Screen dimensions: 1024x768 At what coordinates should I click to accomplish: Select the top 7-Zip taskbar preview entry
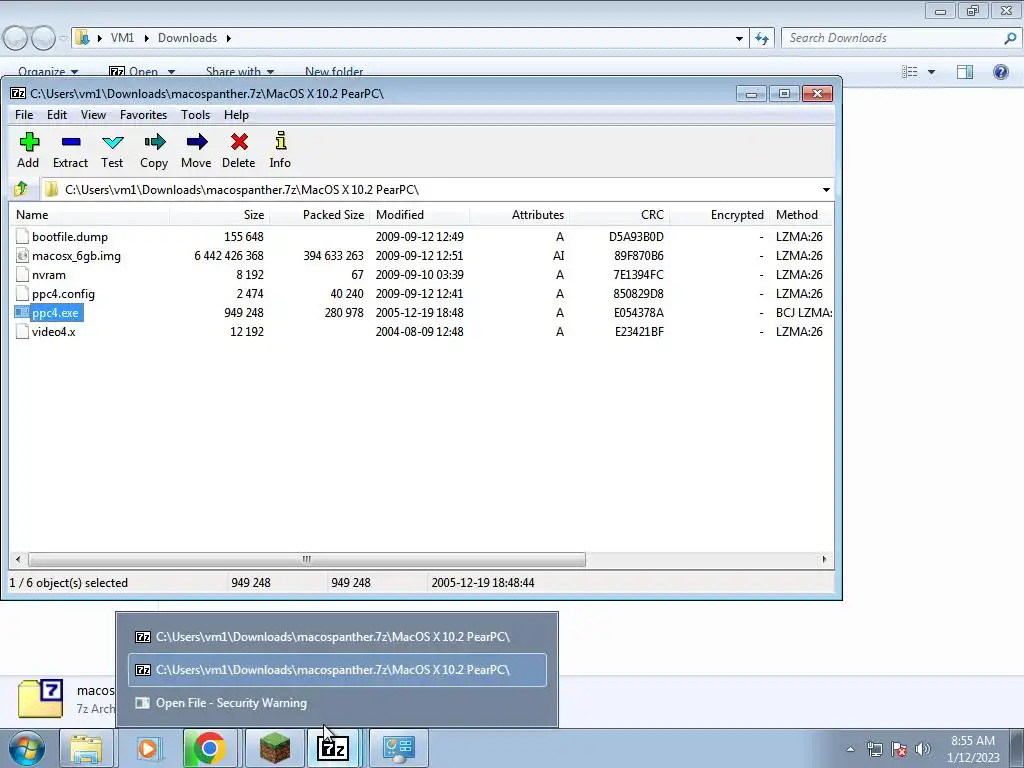click(338, 637)
